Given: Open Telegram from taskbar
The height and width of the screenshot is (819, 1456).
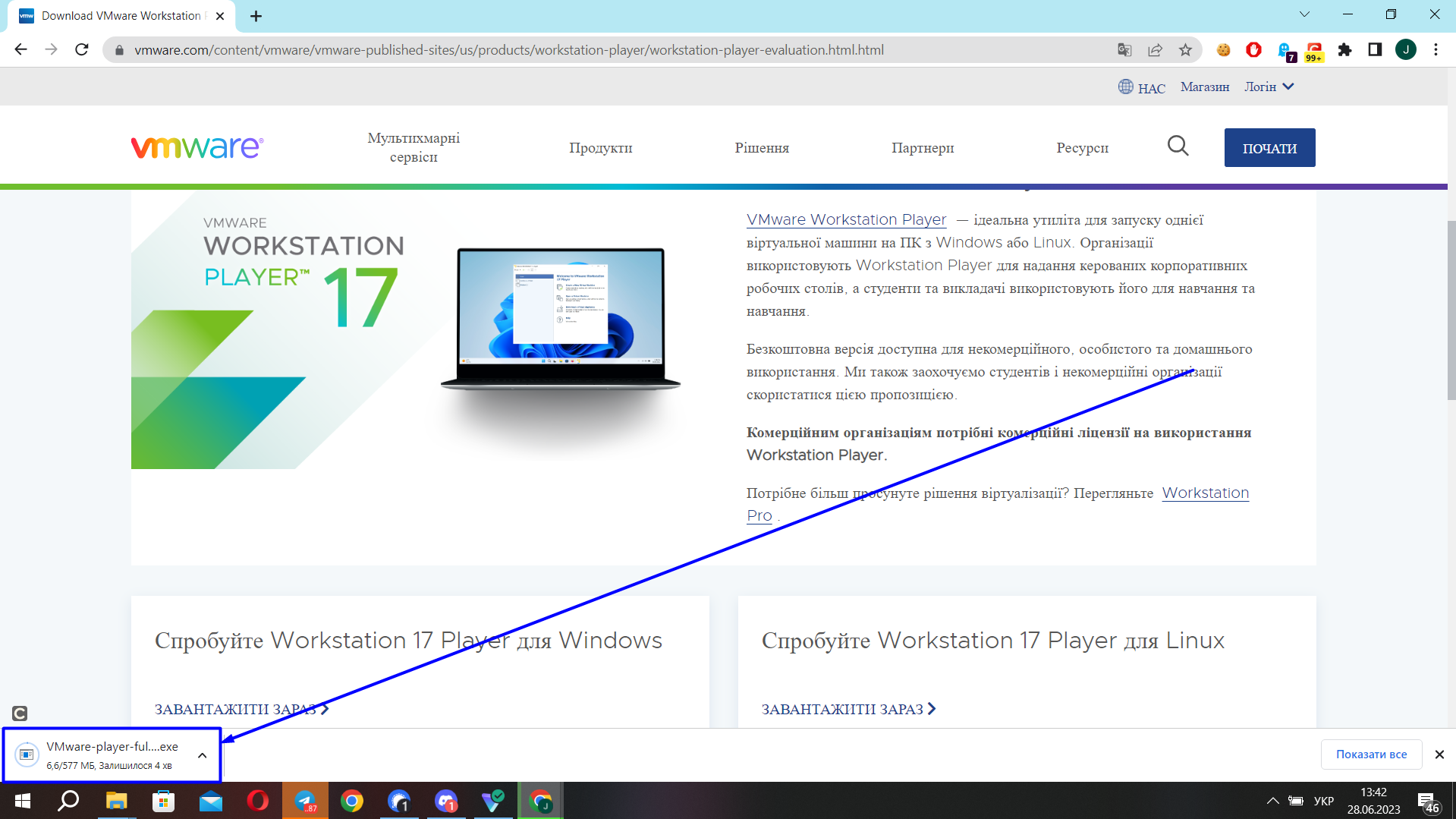Looking at the screenshot, I should [305, 801].
